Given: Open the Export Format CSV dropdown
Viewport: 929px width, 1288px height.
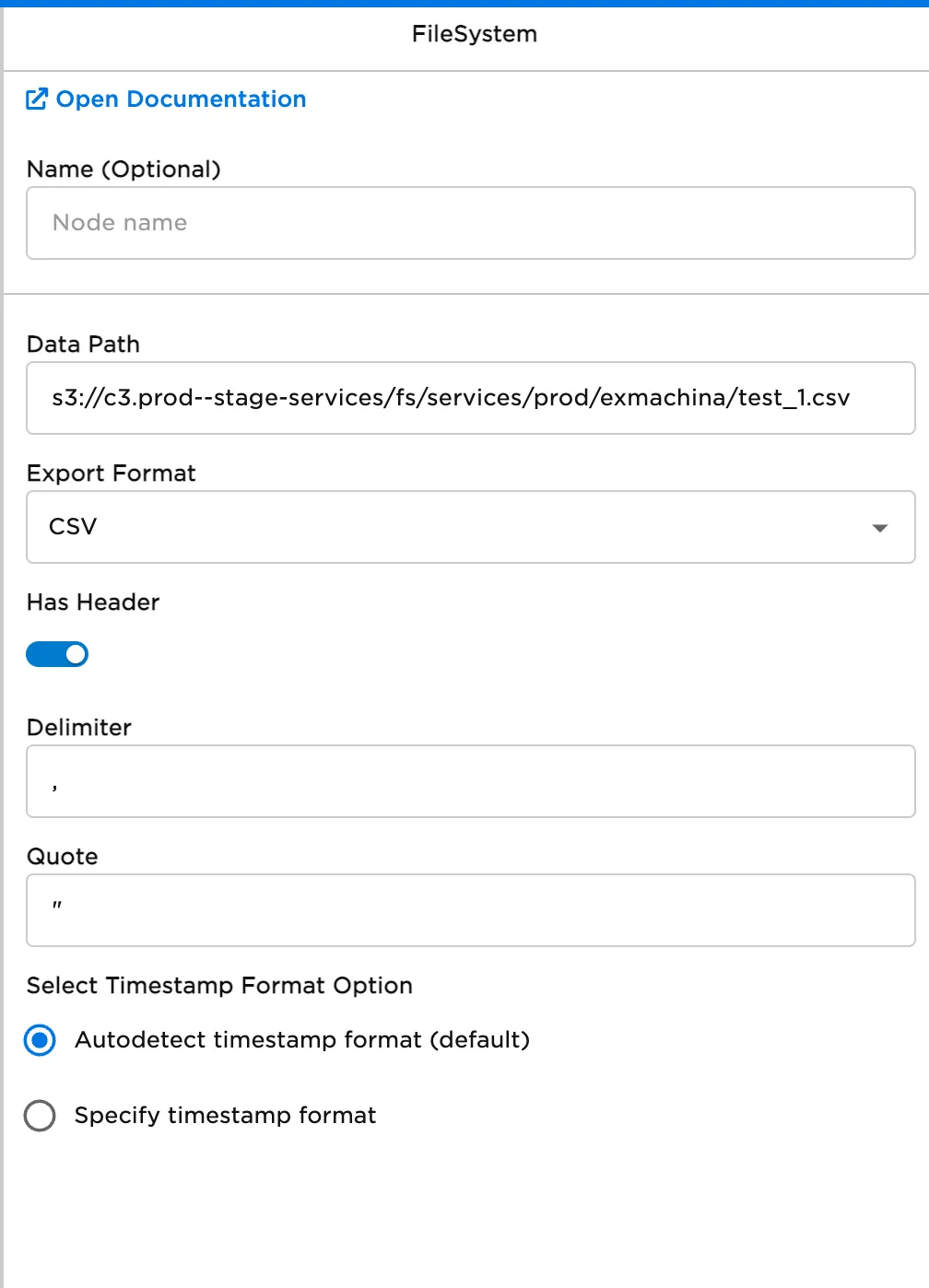Looking at the screenshot, I should (471, 527).
